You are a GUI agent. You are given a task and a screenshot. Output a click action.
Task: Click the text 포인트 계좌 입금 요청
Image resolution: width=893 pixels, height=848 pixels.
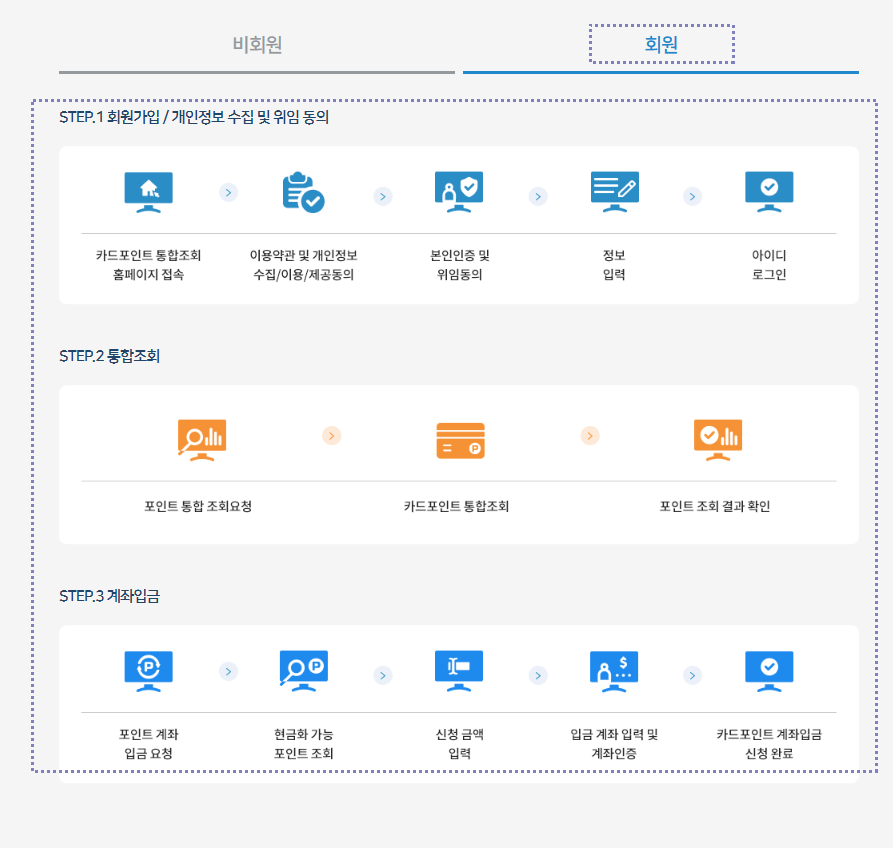click(x=149, y=744)
